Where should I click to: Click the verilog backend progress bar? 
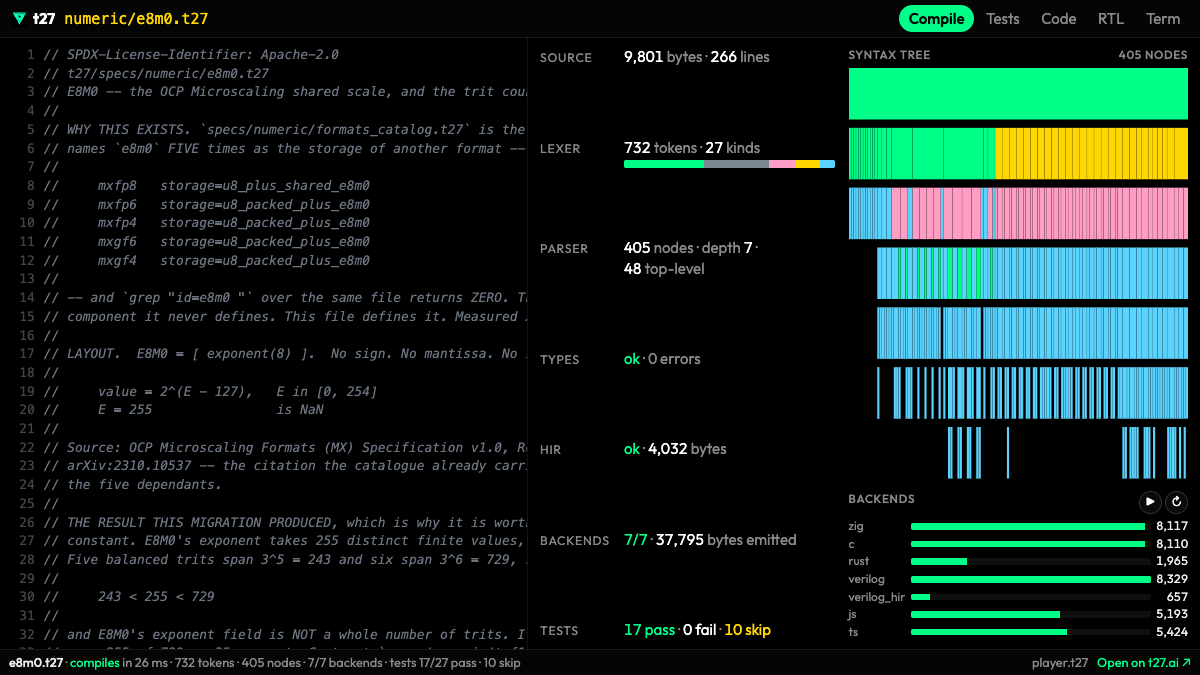pos(1031,579)
